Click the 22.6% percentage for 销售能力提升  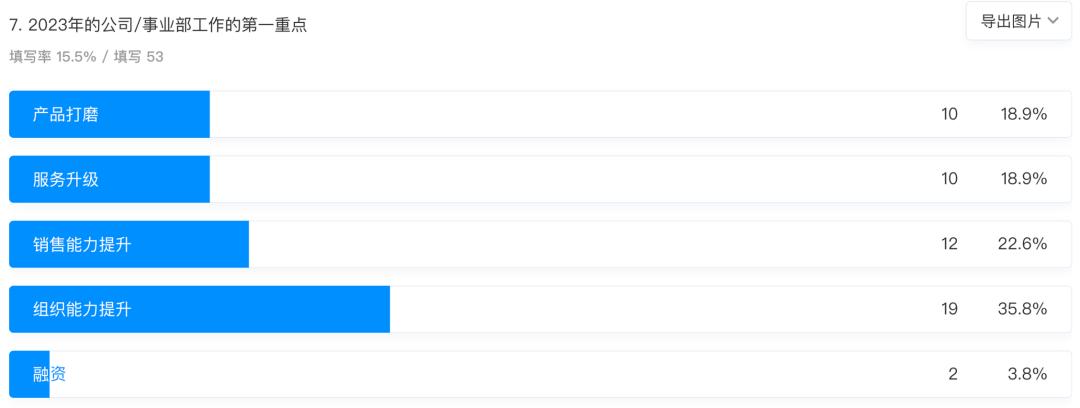click(1023, 244)
